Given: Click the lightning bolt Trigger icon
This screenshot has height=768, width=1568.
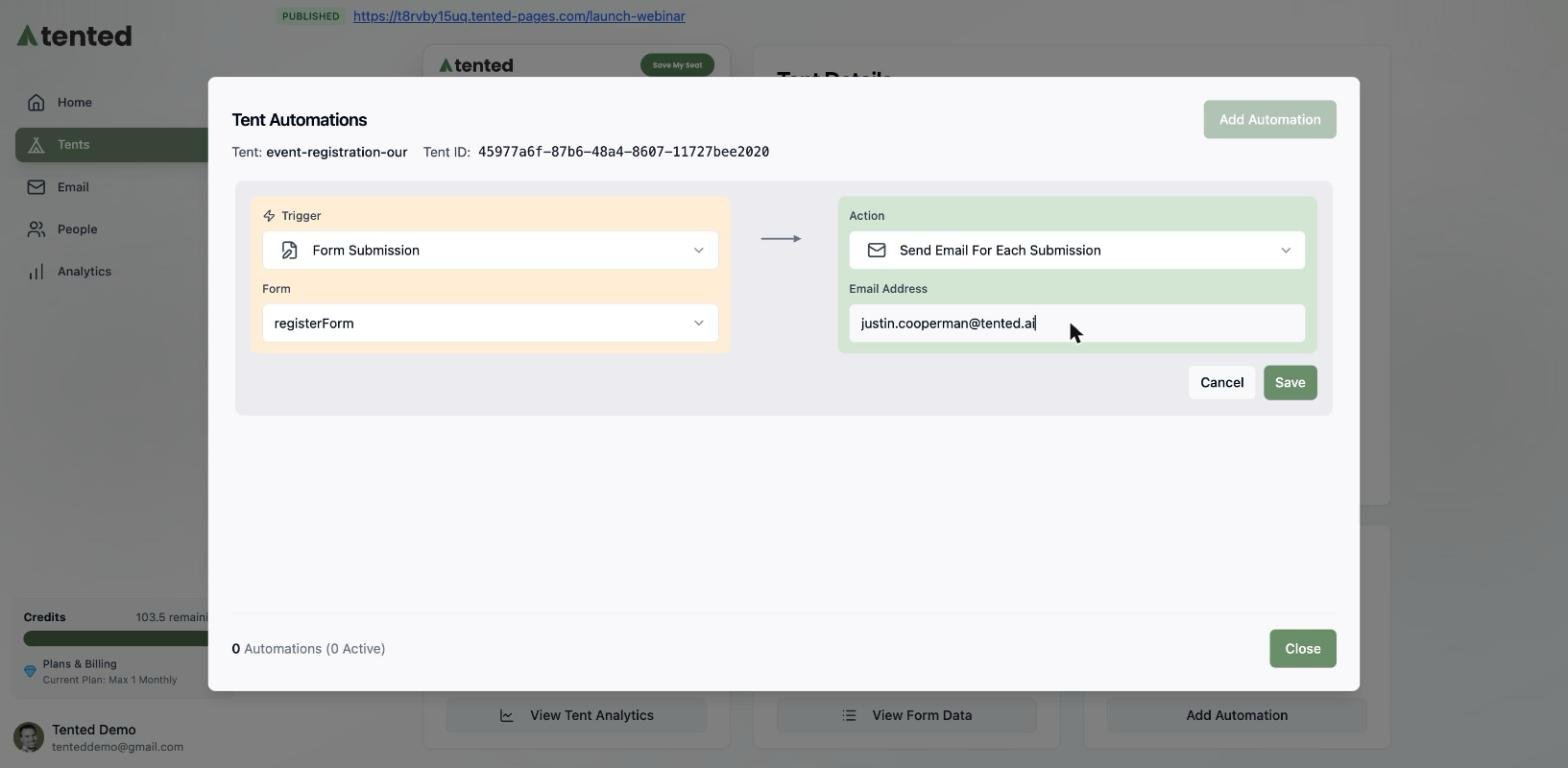Looking at the screenshot, I should pos(269,215).
